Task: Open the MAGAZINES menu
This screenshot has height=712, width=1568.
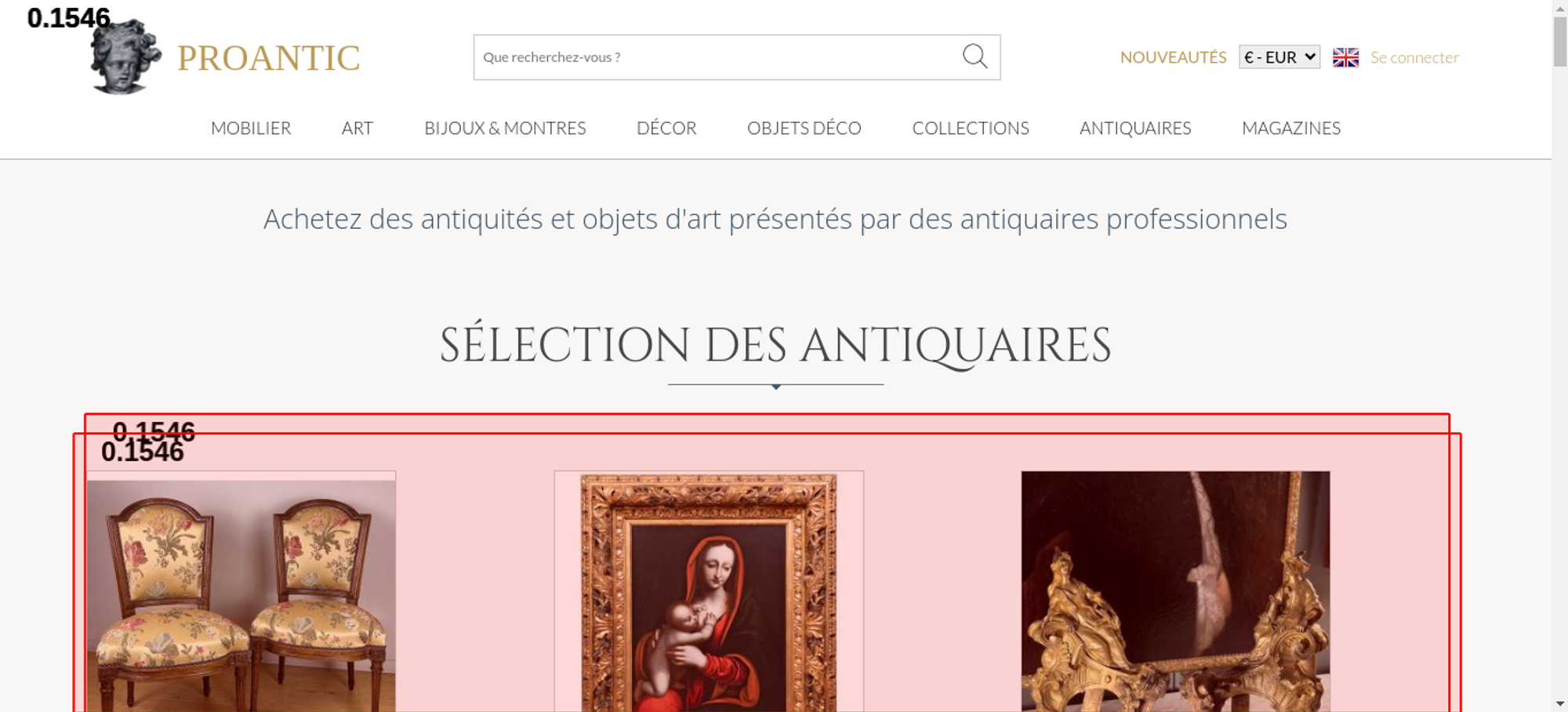Action: point(1291,128)
